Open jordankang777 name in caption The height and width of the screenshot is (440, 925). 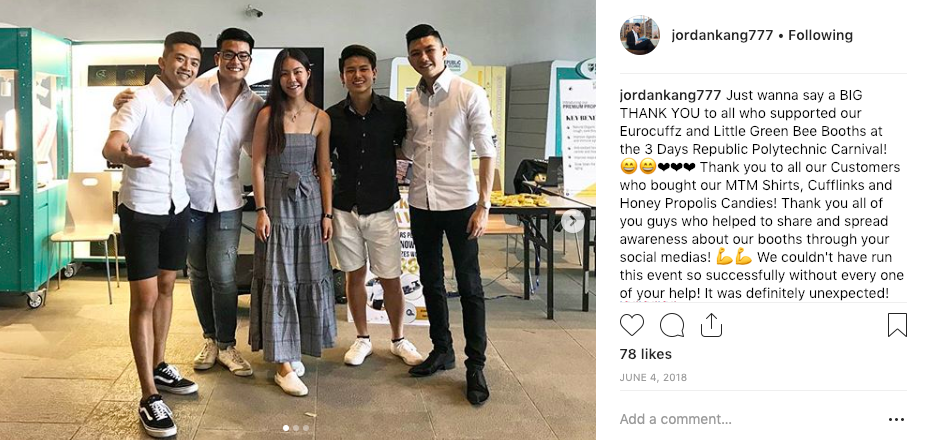tap(670, 96)
